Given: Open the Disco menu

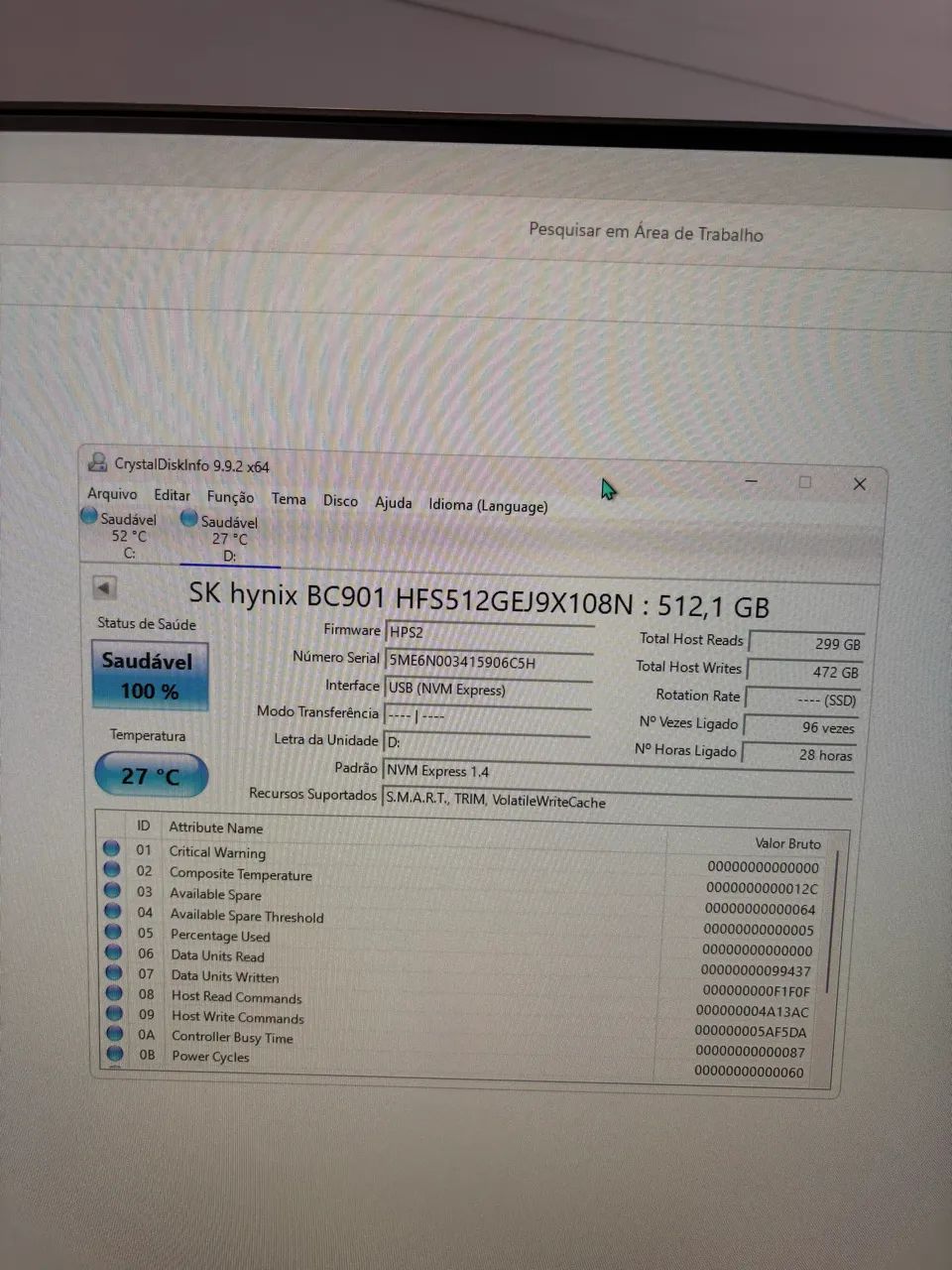Looking at the screenshot, I should click(340, 500).
